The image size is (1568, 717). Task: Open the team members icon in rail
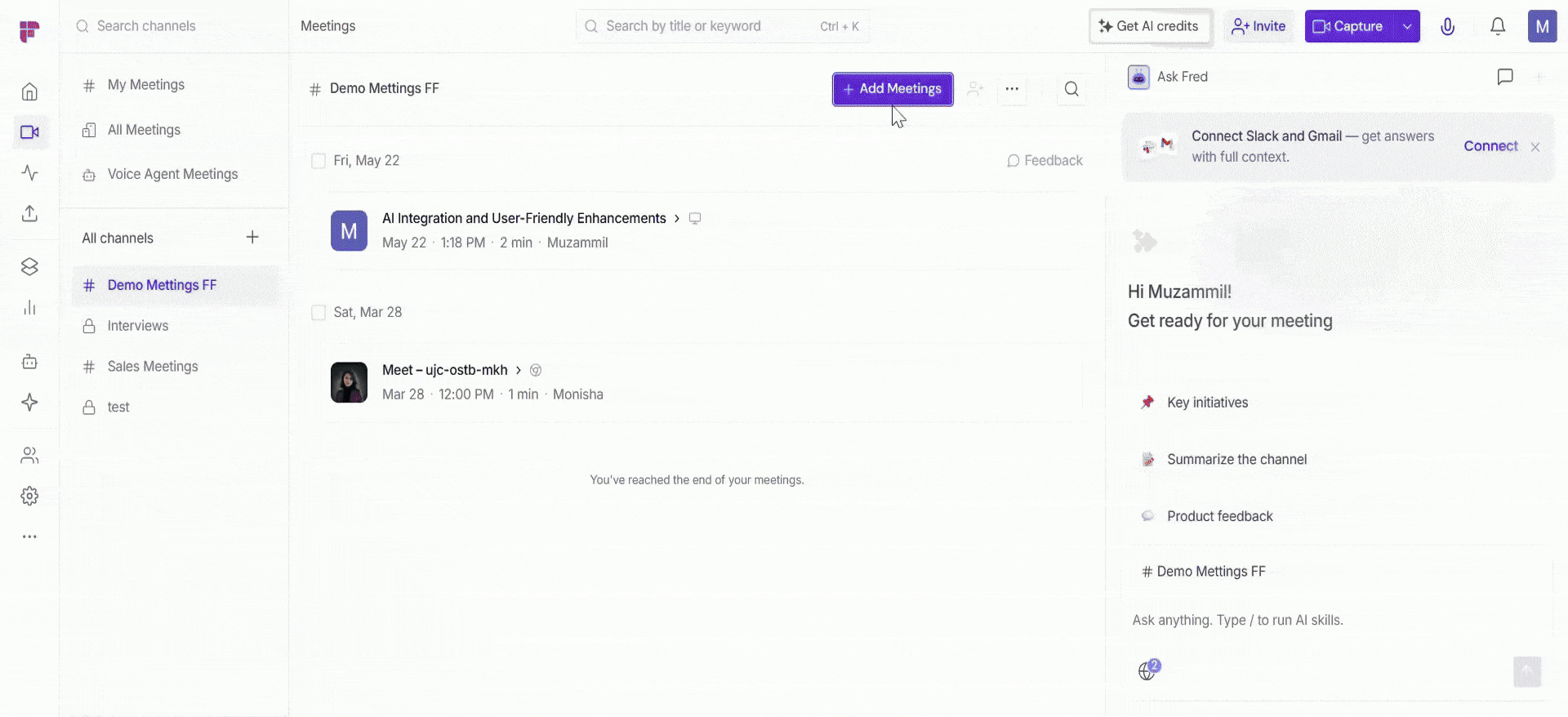pyautogui.click(x=29, y=456)
